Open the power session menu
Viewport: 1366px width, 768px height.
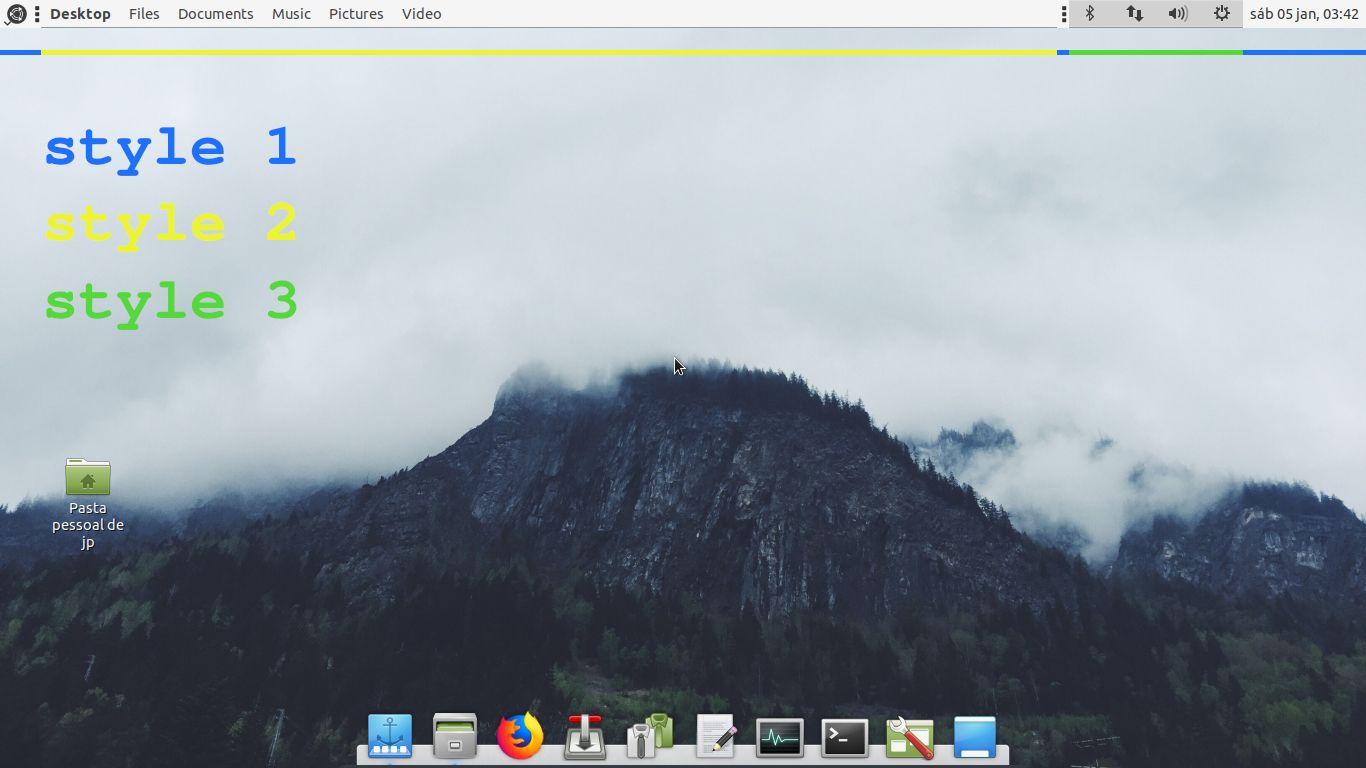coord(1221,14)
